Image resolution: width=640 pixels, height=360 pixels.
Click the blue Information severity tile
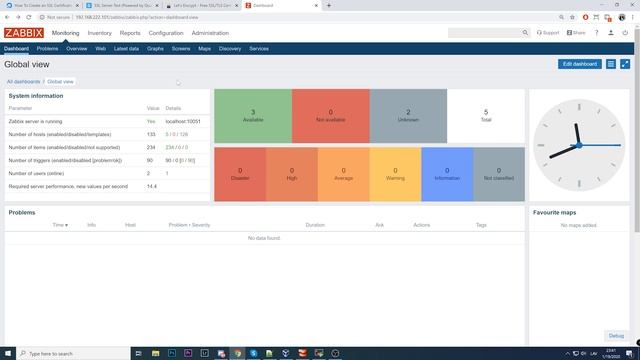[x=447, y=174]
